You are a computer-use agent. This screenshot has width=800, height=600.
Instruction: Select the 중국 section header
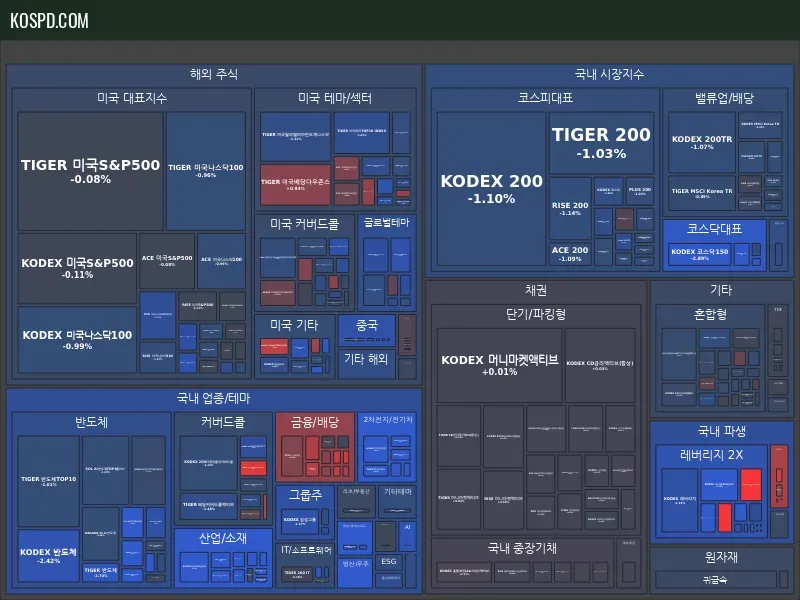(x=366, y=325)
